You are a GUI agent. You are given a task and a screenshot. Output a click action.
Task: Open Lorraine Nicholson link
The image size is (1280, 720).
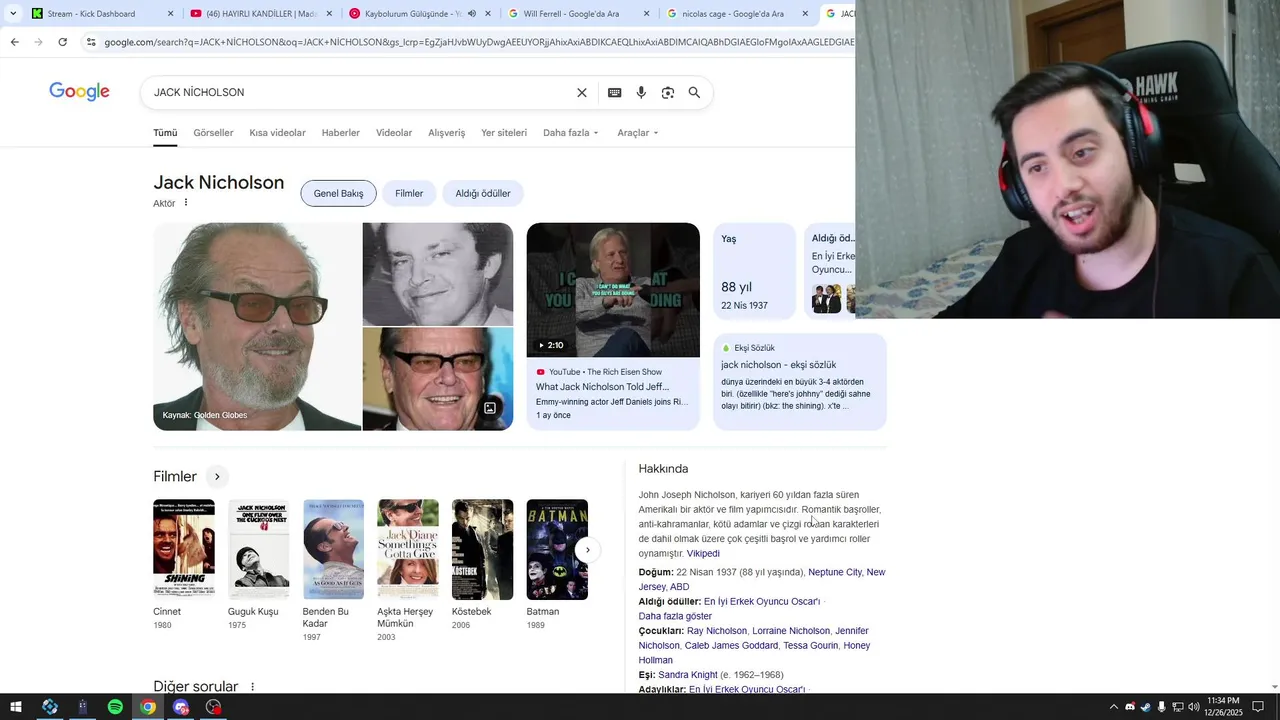791,631
